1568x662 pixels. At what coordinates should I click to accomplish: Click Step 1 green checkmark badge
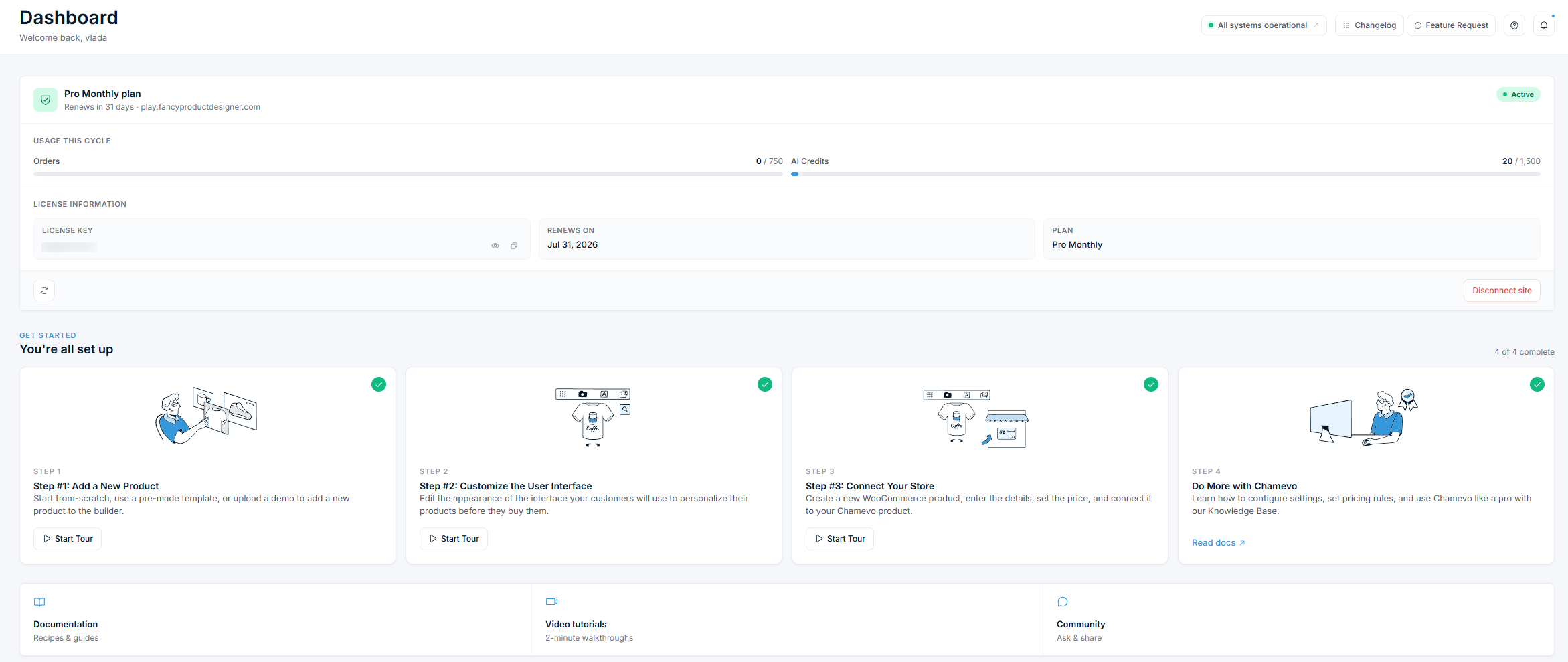pyautogui.click(x=379, y=384)
